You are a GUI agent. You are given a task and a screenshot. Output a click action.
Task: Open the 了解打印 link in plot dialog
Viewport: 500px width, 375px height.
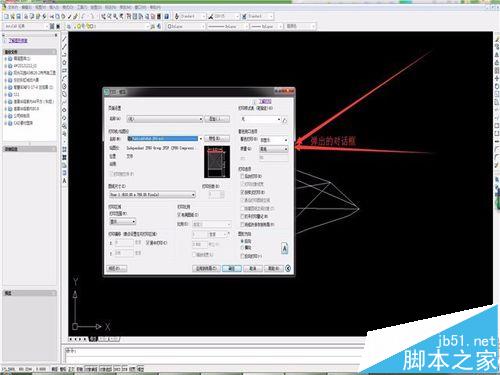[x=265, y=101]
